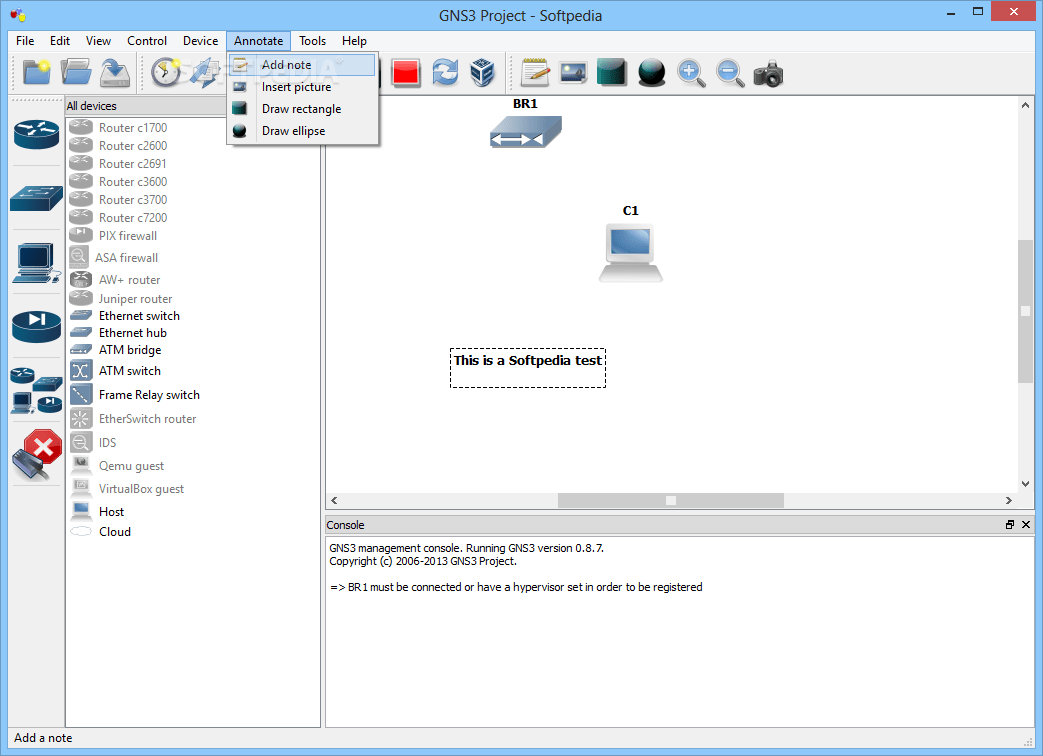Open the View menu
The image size is (1043, 756).
(98, 41)
